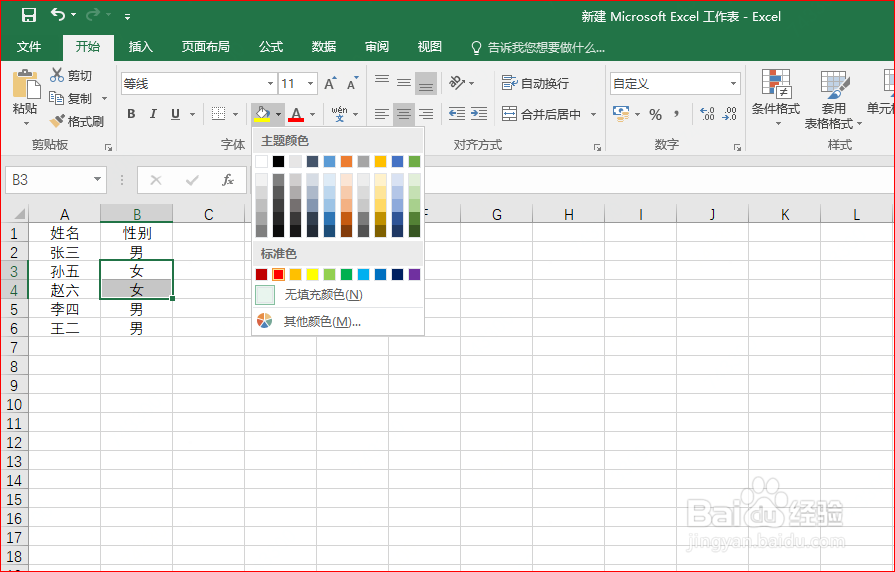
Task: Increase font size with large A
Action: coord(330,83)
